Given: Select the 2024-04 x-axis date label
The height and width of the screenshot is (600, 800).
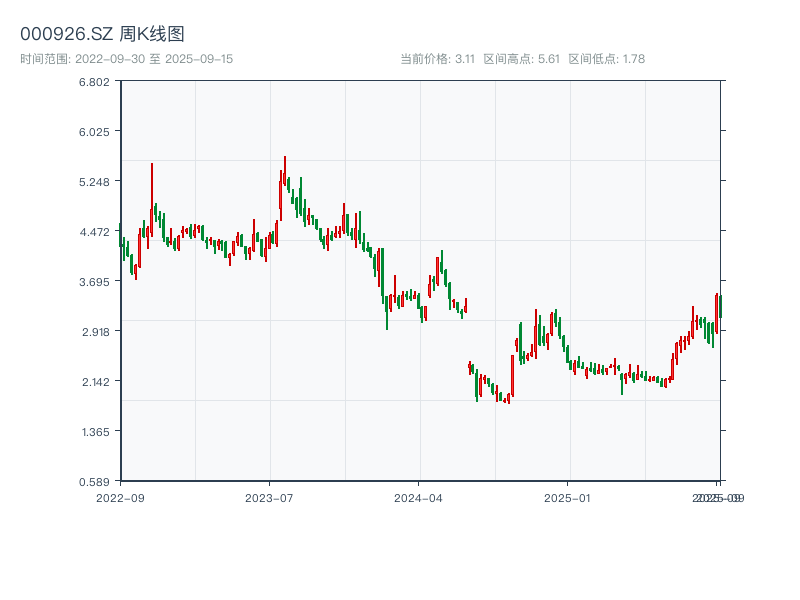Looking at the screenshot, I should point(419,497).
